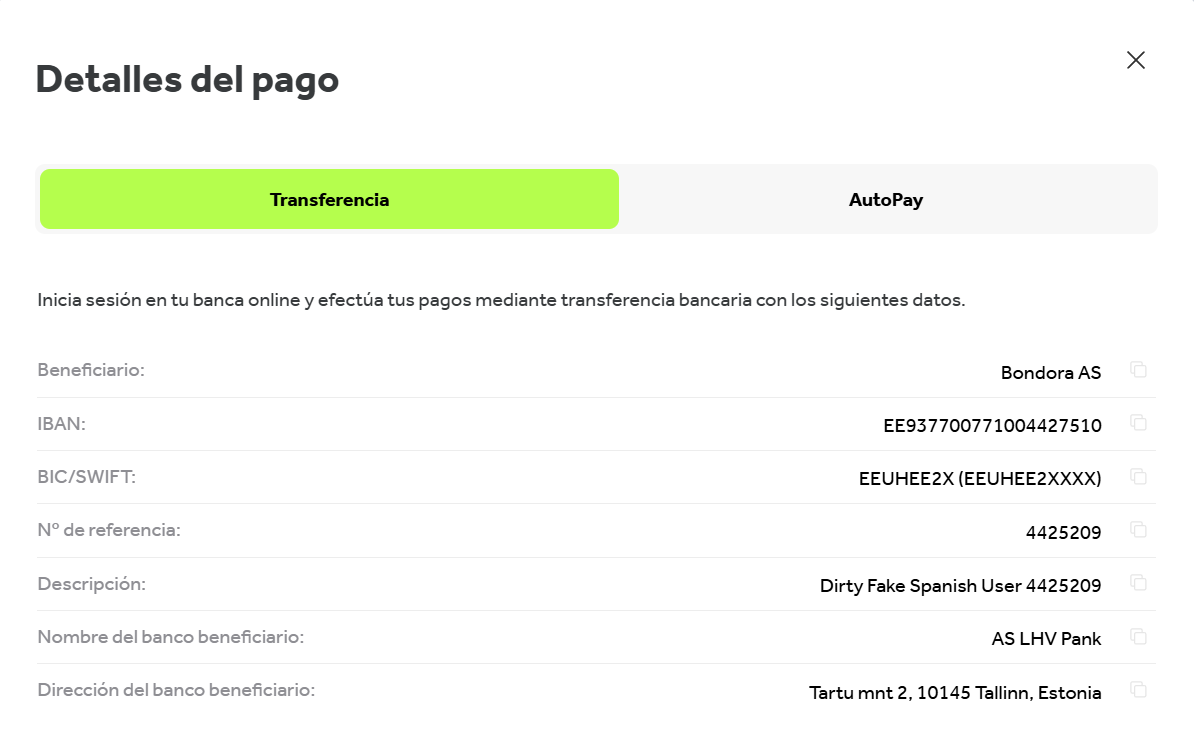1194x747 pixels.
Task: Click the Bondora AS beneficiary name
Action: pos(1051,372)
